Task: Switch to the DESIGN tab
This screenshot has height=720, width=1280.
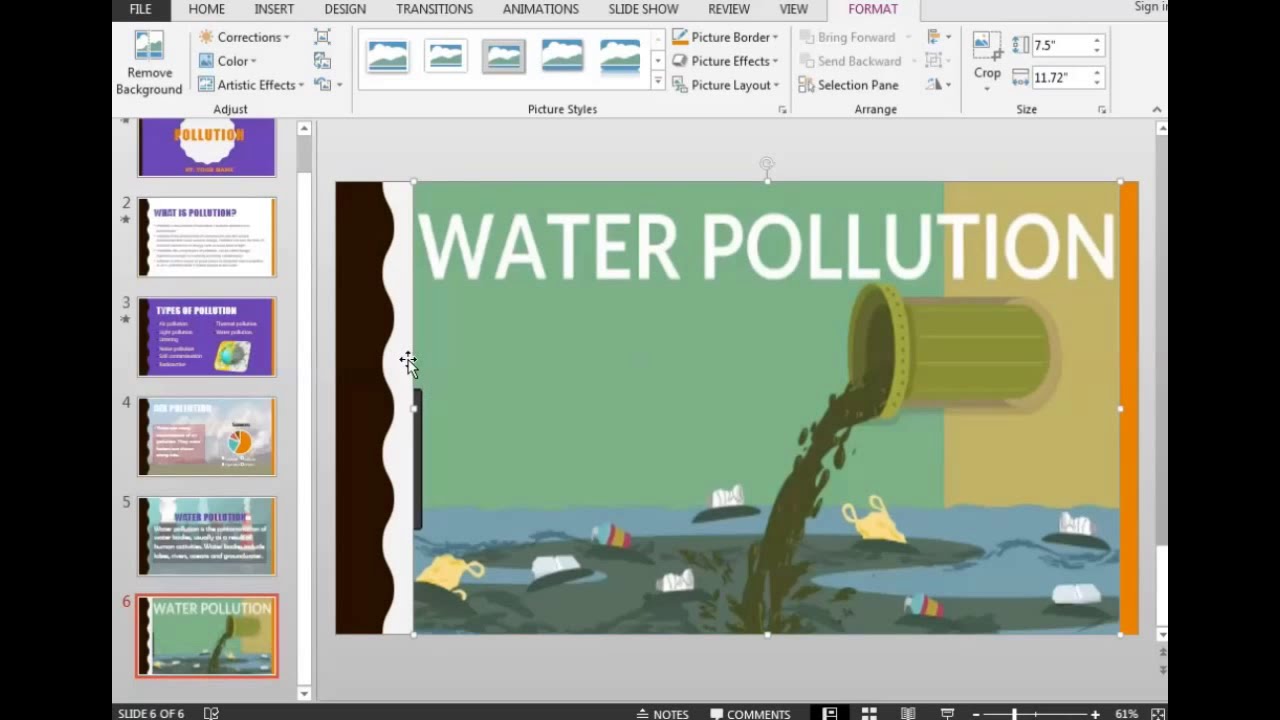Action: point(345,9)
